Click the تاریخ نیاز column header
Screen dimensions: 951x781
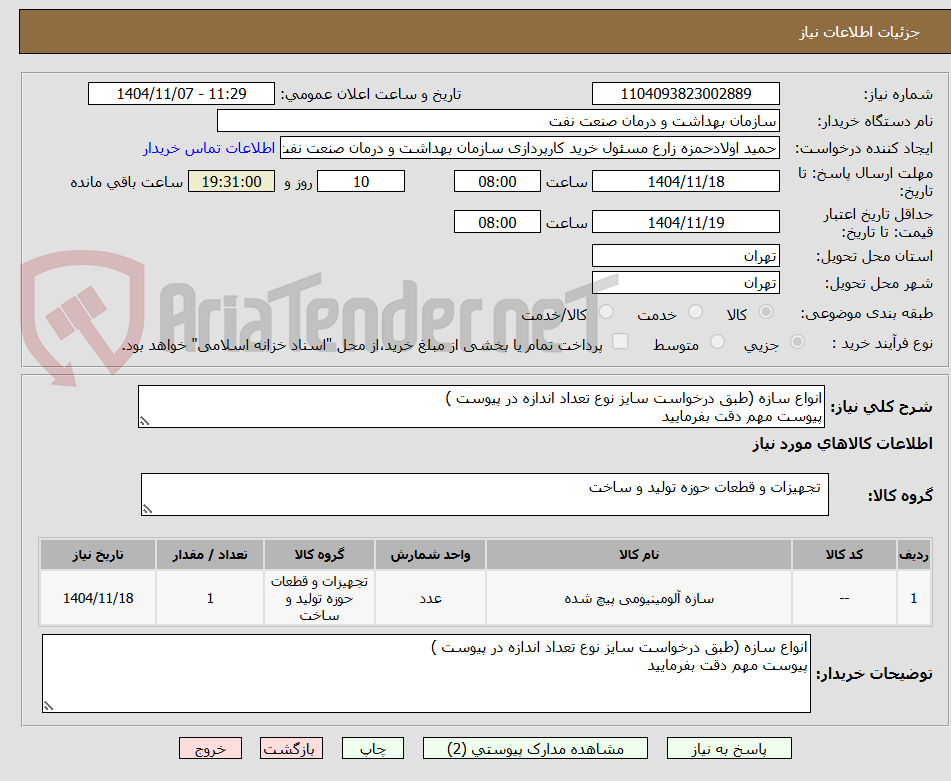tap(98, 555)
